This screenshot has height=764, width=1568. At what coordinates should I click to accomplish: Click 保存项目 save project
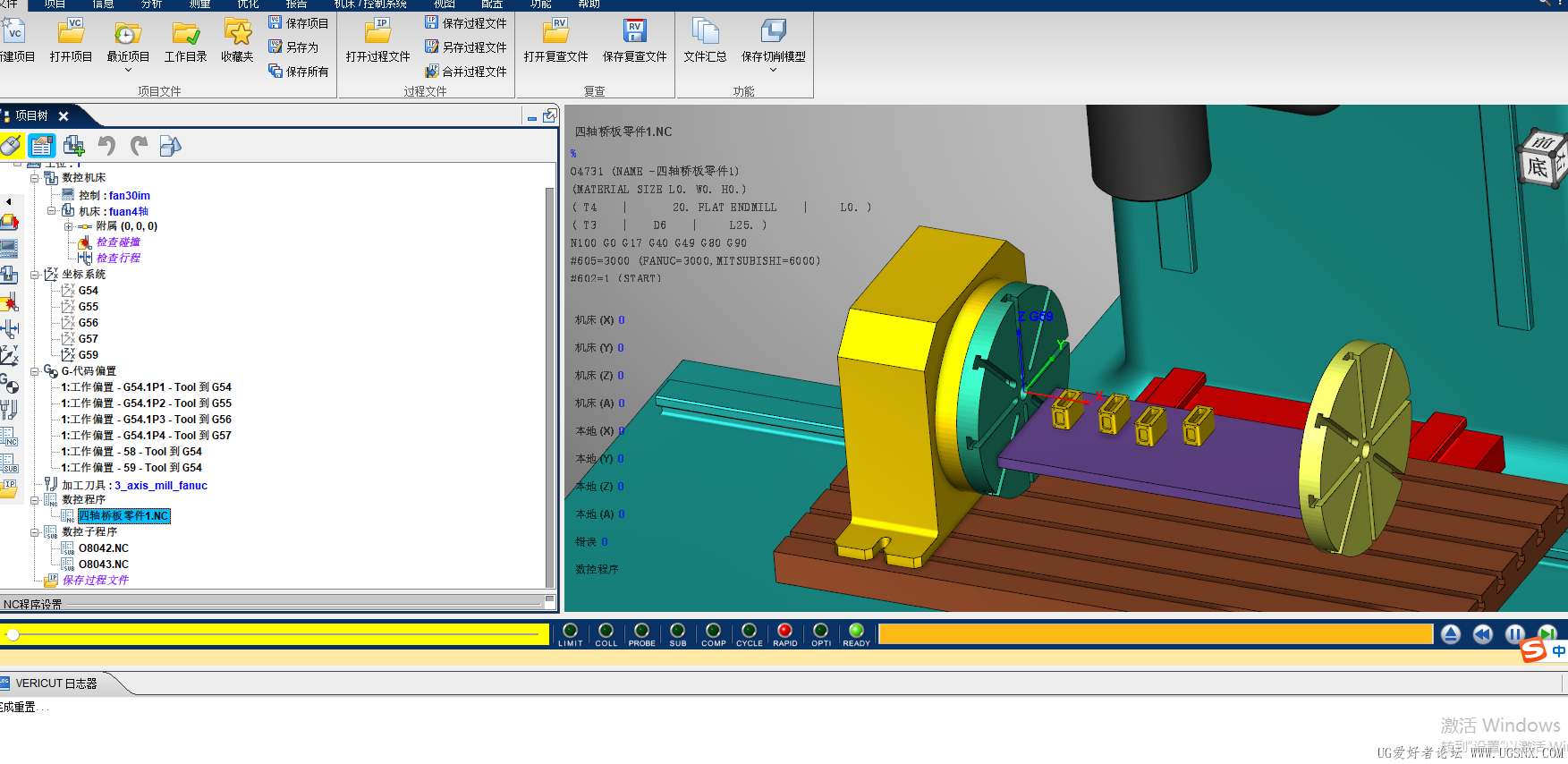299,22
